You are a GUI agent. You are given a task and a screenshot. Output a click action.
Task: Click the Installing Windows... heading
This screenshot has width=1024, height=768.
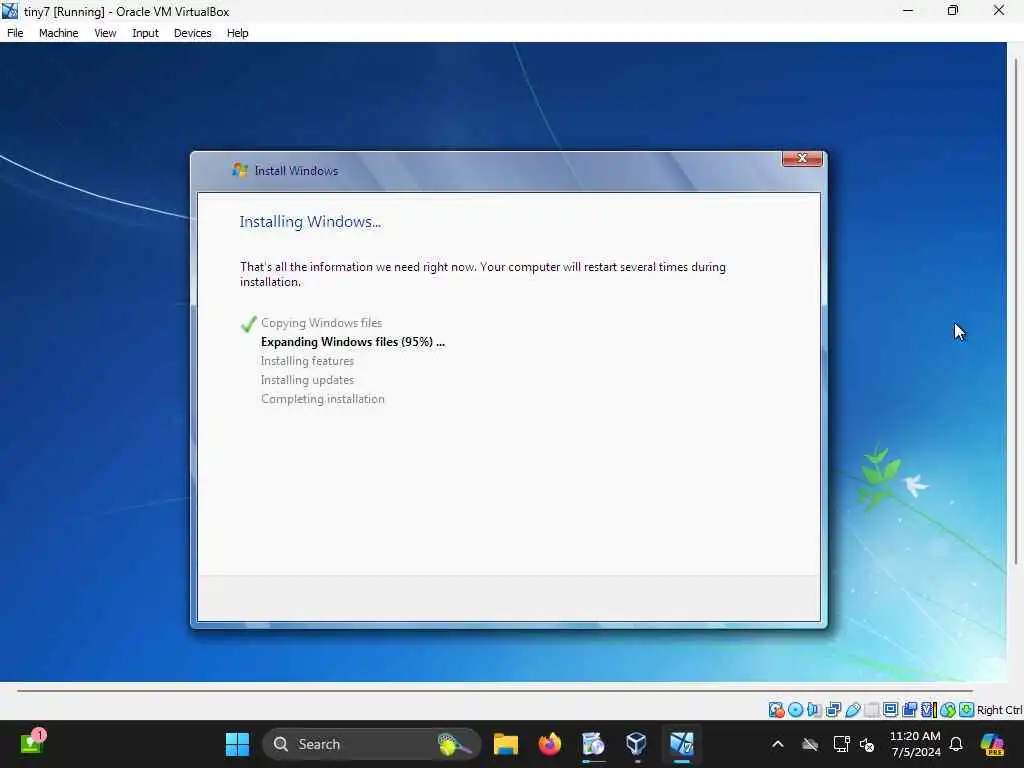point(310,221)
